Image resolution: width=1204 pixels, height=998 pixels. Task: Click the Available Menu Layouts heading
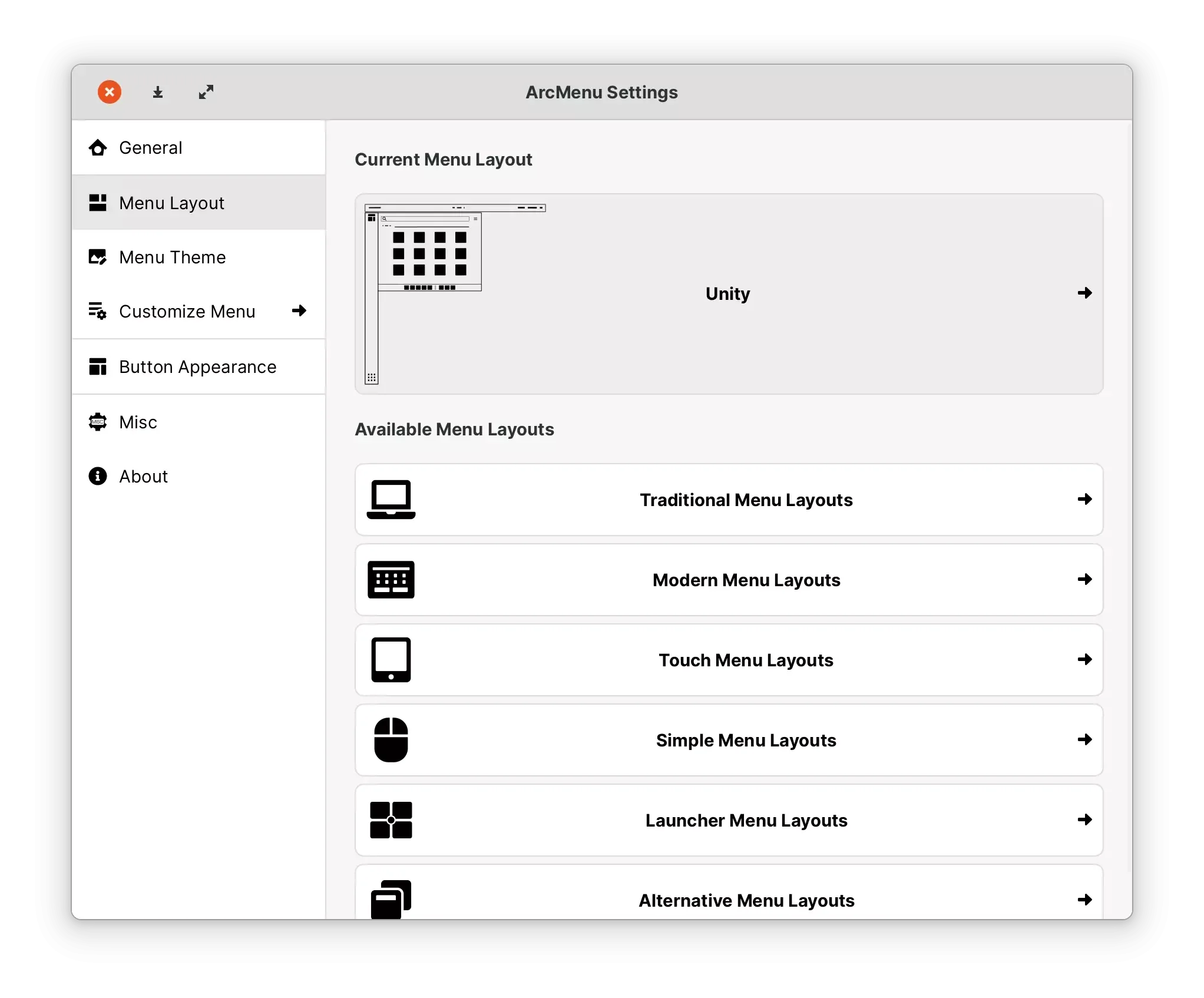pyautogui.click(x=454, y=429)
